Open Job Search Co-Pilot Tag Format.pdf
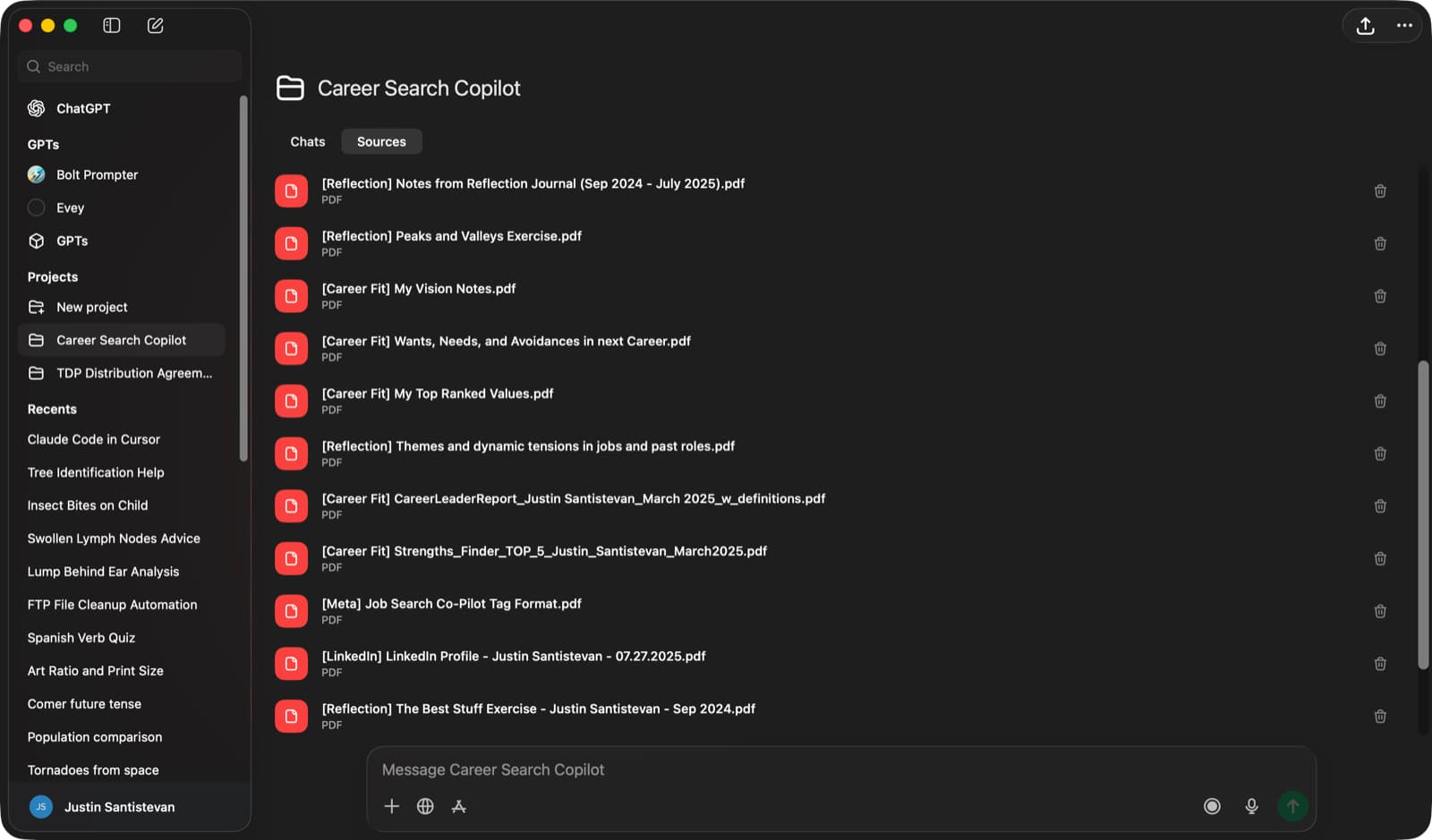Image resolution: width=1432 pixels, height=840 pixels. point(451,604)
